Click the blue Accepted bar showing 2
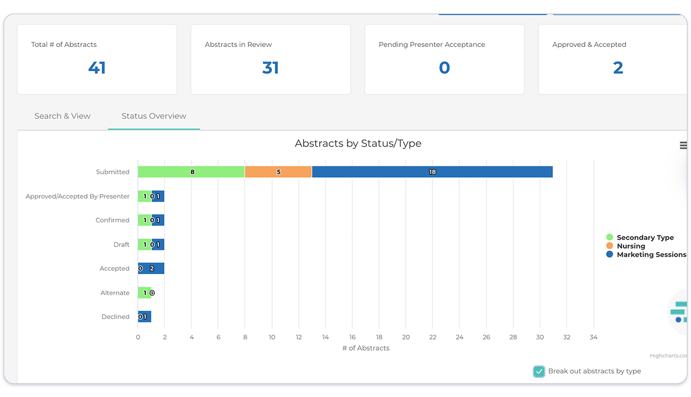This screenshot has height=397, width=691. point(151,268)
